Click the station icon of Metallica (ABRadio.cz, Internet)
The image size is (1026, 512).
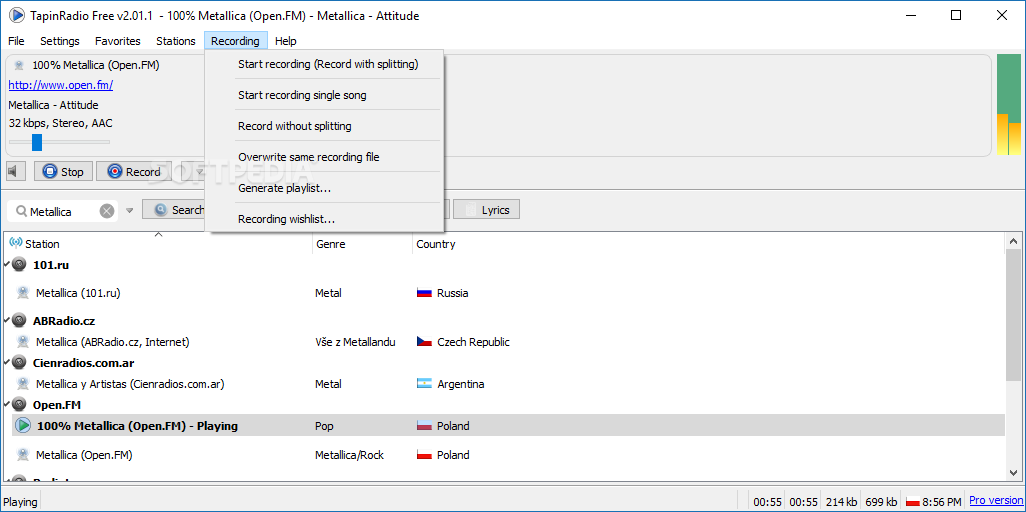point(23,342)
